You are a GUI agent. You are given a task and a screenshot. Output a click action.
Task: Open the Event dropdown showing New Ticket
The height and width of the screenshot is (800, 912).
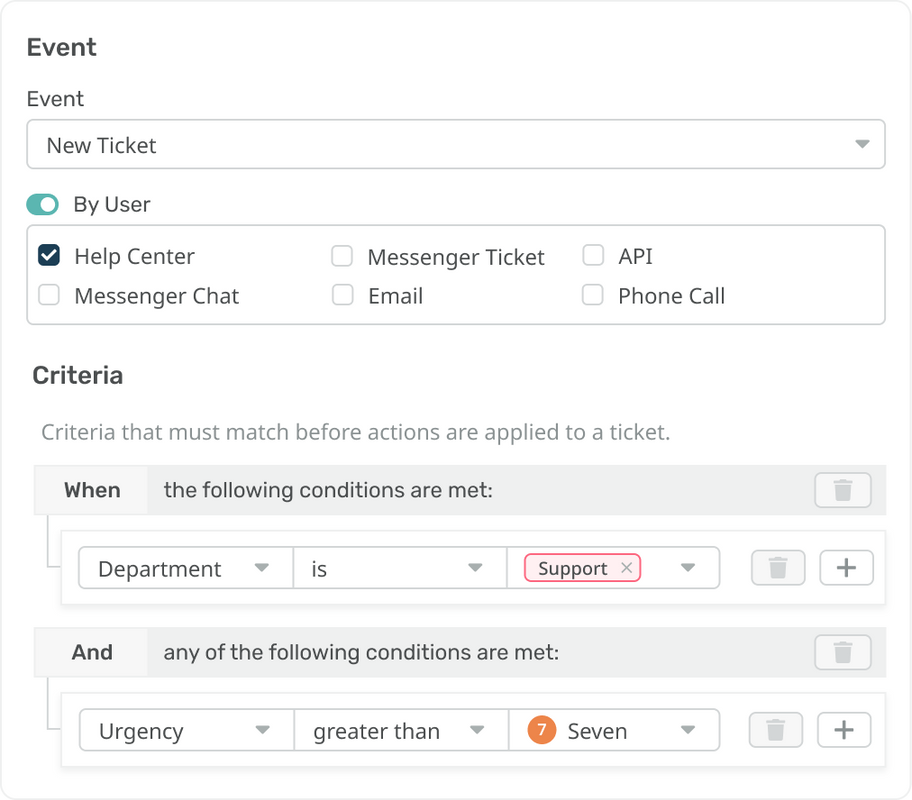[862, 143]
